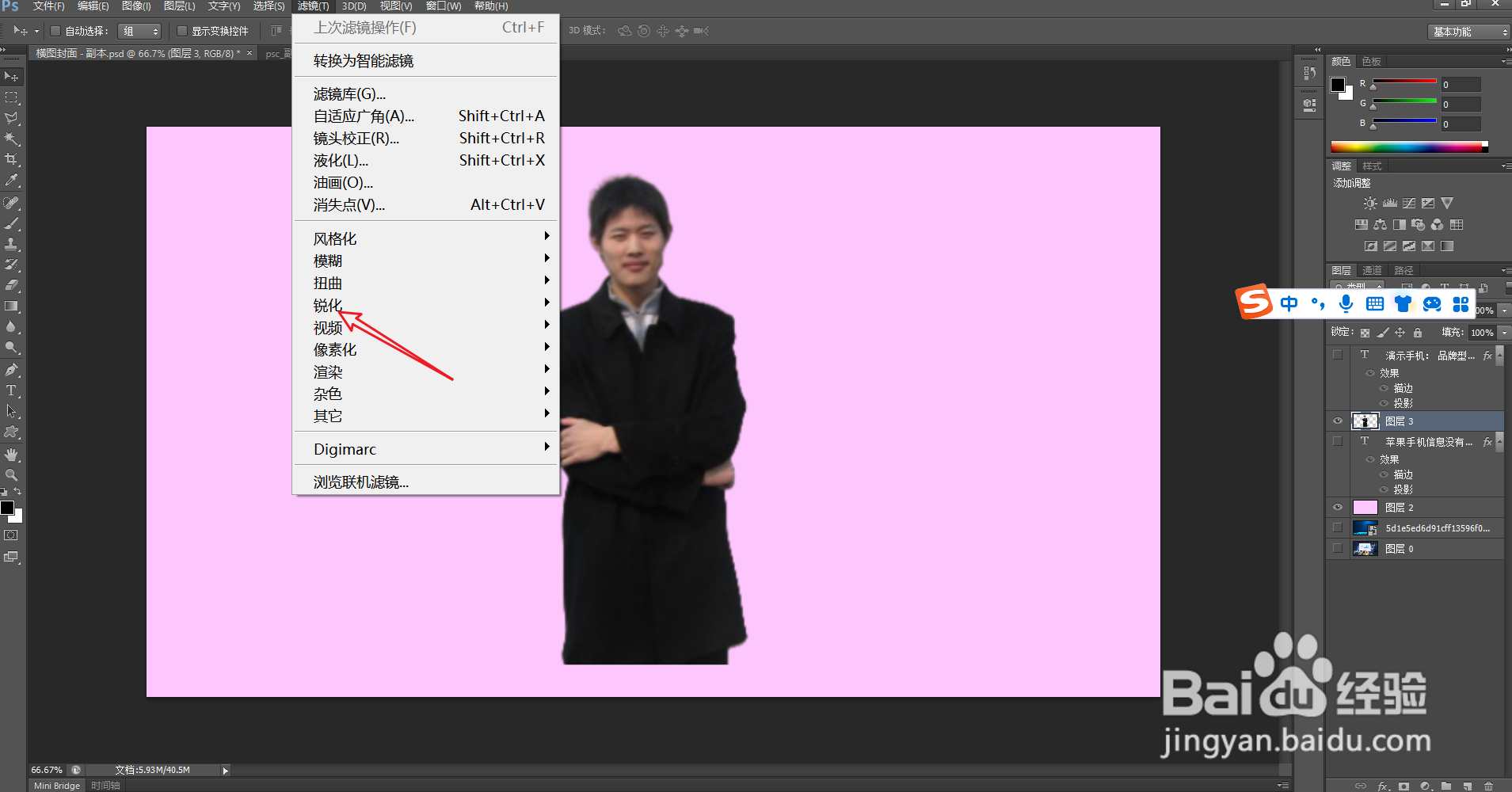Open Sogou soft keyboard icon
The height and width of the screenshot is (792, 1512).
[1375, 303]
